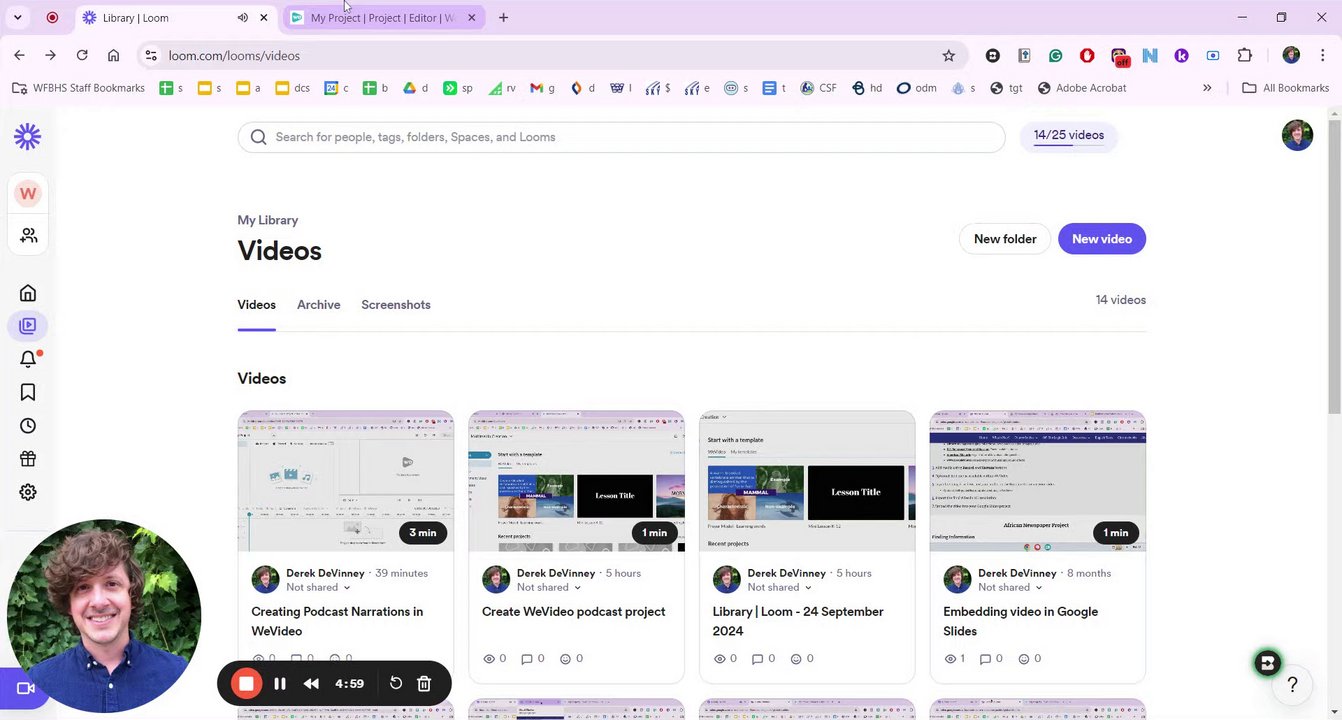Open the gift icon in sidebar
Viewport: 1342px width, 720px height.
28,459
